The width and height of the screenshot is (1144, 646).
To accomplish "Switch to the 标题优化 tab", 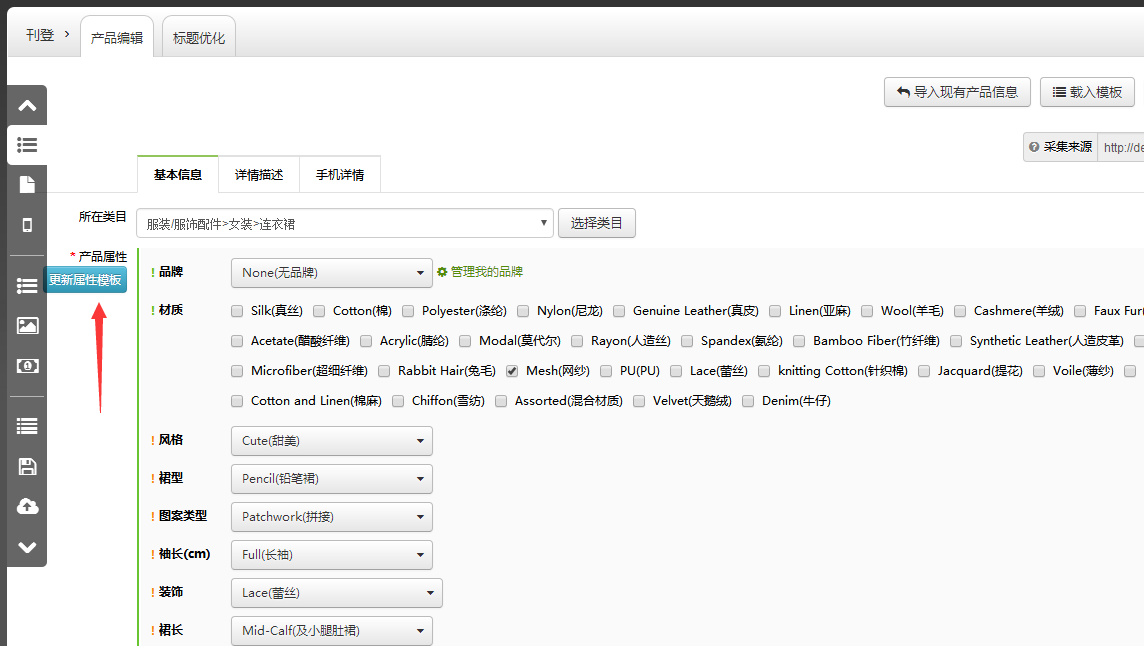I will (x=198, y=37).
